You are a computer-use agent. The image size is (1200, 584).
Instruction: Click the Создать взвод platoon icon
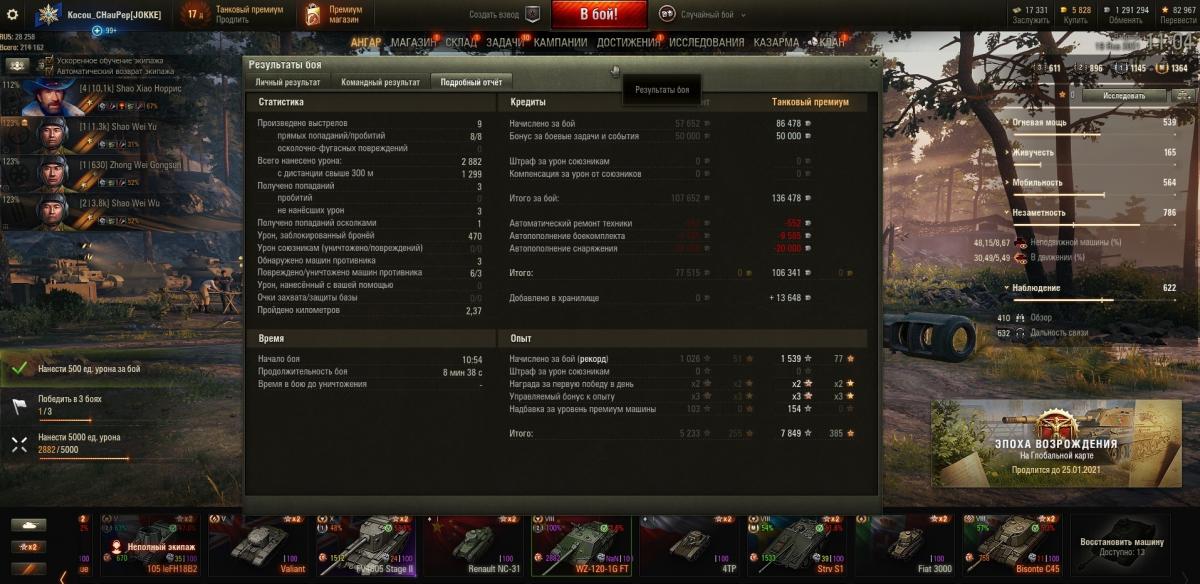[x=533, y=14]
